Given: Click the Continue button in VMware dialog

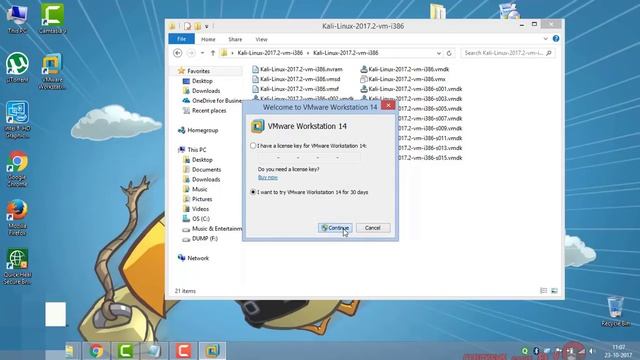Looking at the screenshot, I should [x=335, y=228].
